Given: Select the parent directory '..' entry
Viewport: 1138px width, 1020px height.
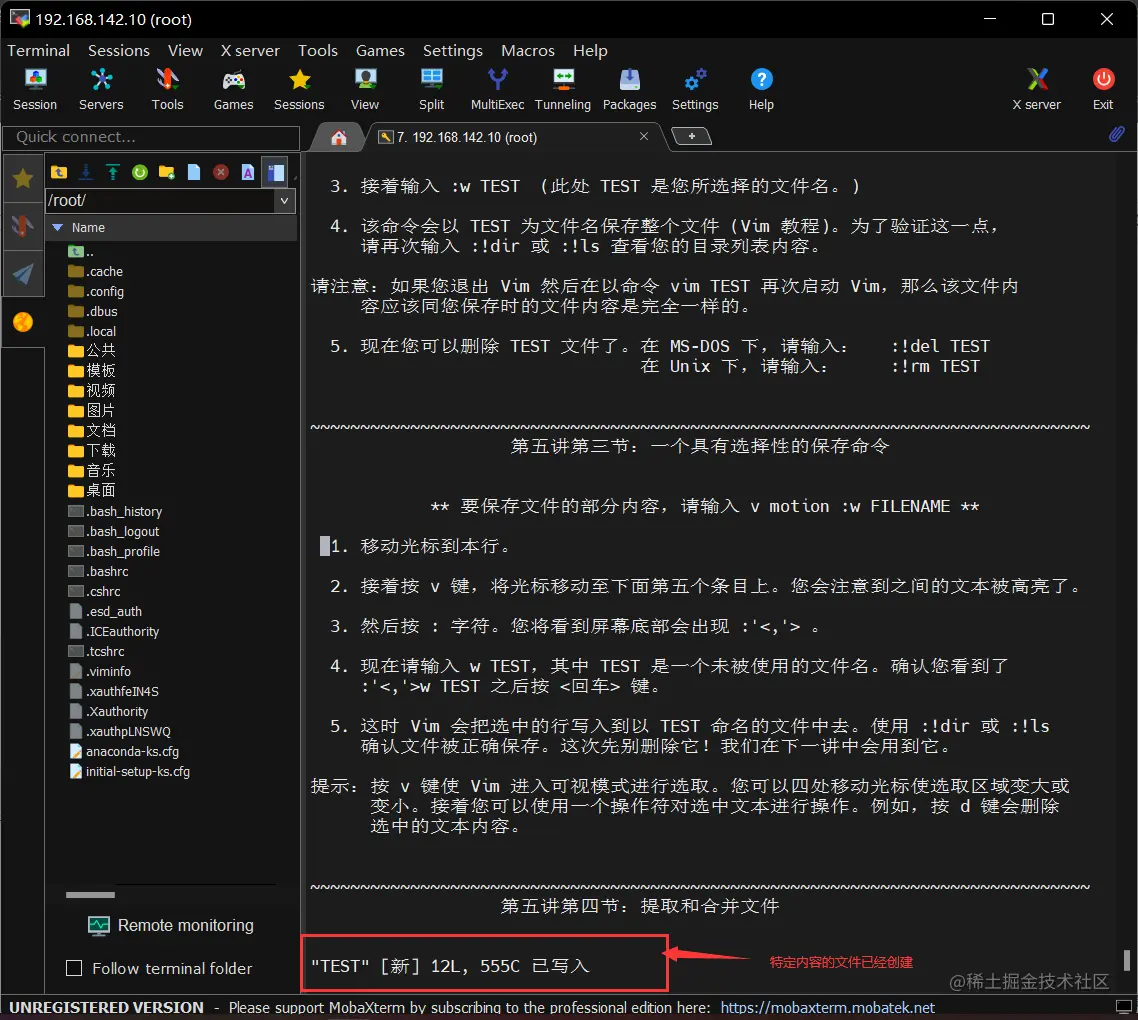Looking at the screenshot, I should [x=81, y=251].
